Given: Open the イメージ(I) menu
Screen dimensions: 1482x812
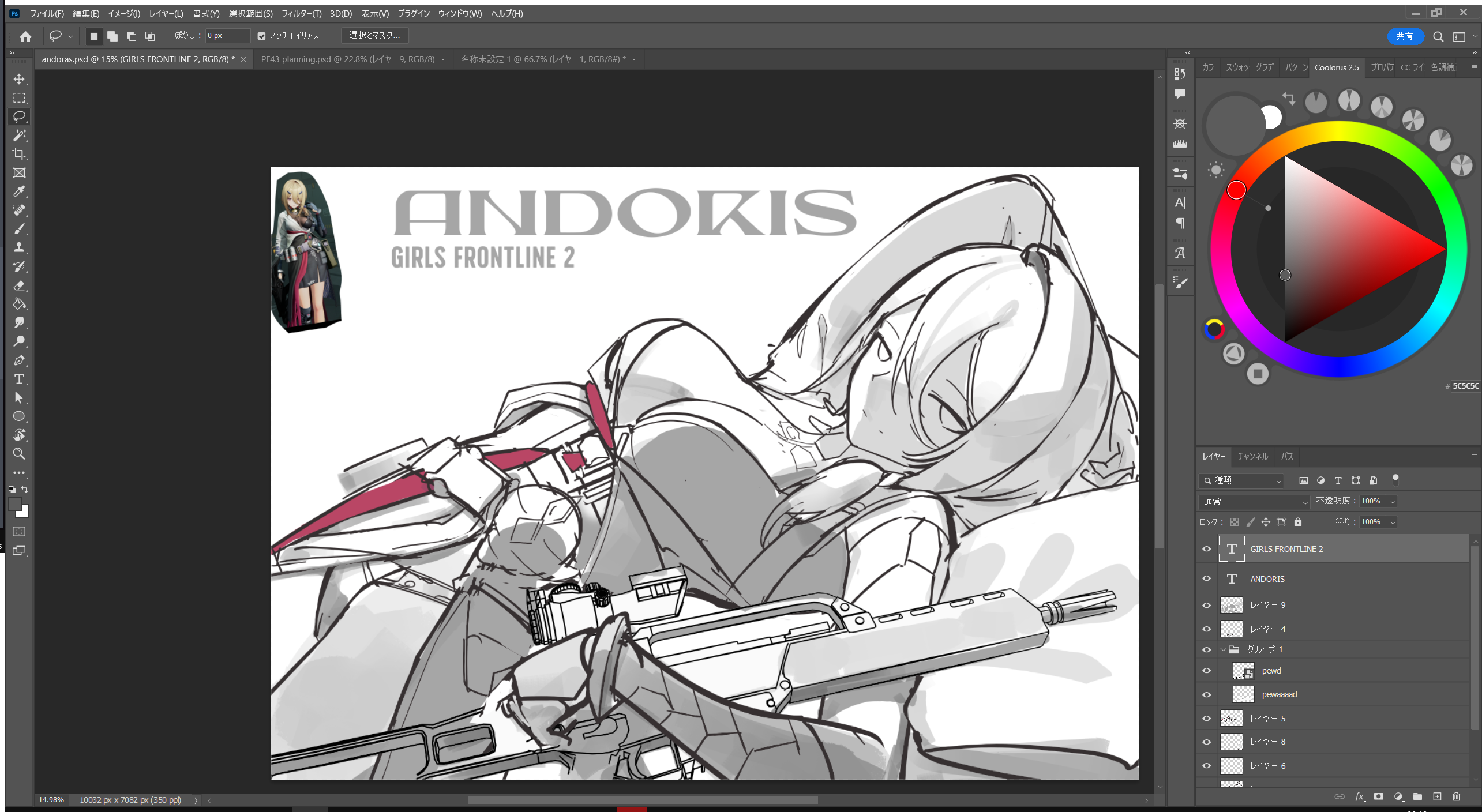Looking at the screenshot, I should (124, 13).
